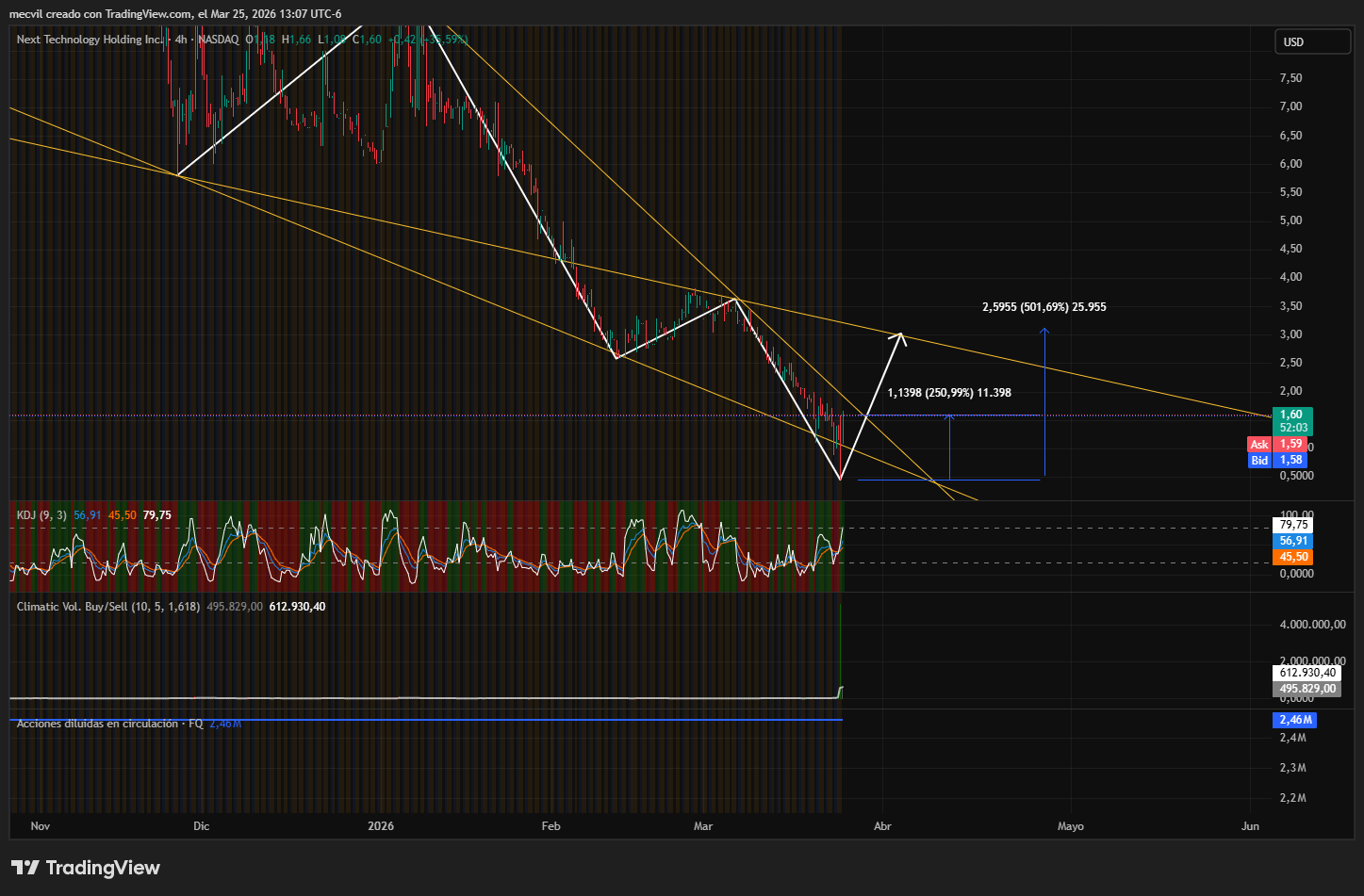Select the 4h interval label in legend

point(181,40)
